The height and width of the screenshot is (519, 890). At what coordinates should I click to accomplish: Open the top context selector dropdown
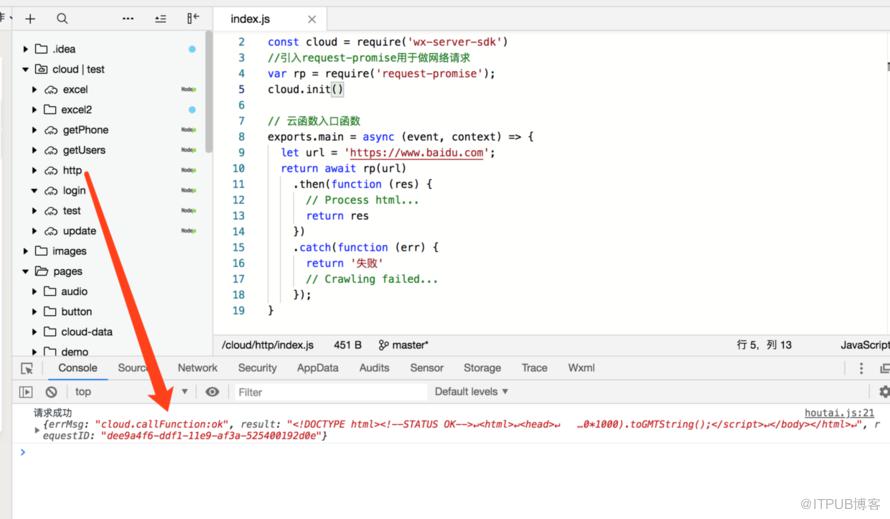click(131, 392)
